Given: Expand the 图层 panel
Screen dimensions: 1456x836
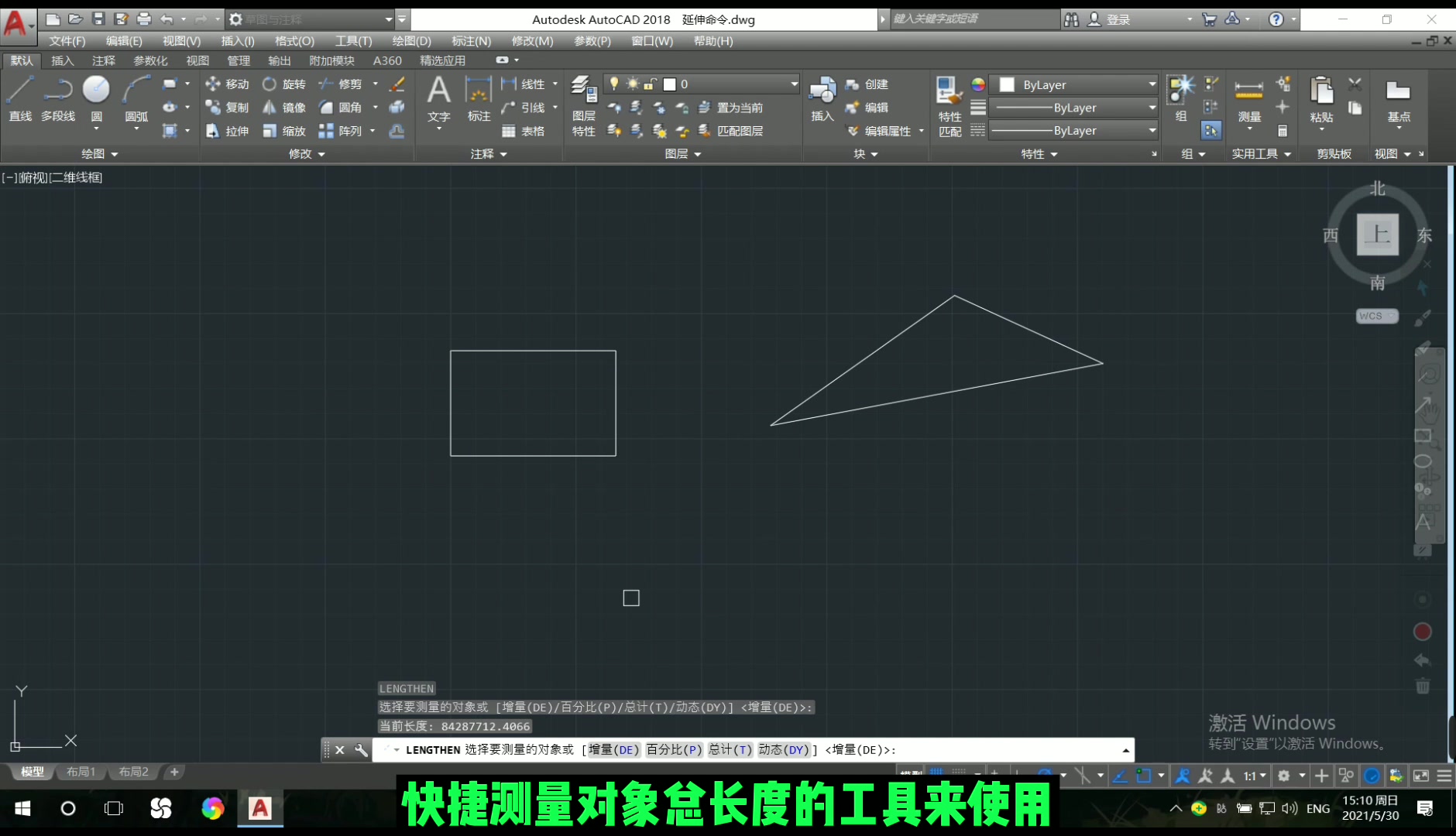Looking at the screenshot, I should pos(683,154).
